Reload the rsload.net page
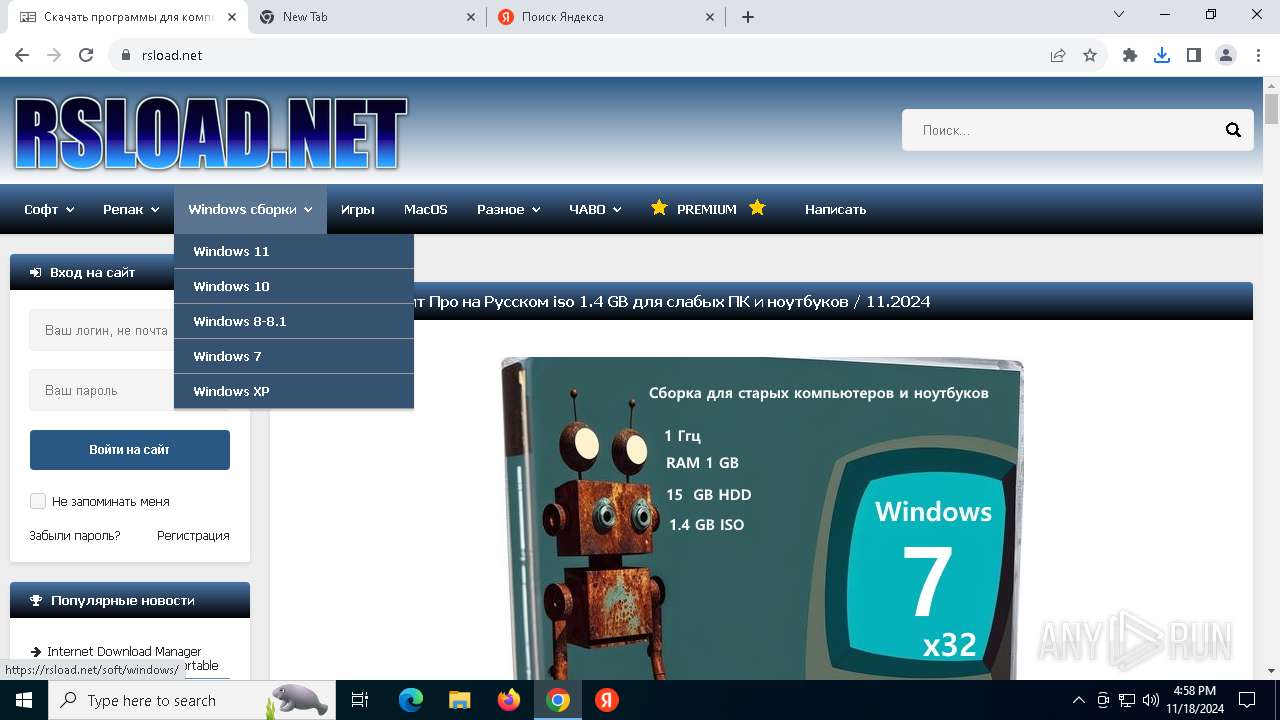 tap(86, 55)
